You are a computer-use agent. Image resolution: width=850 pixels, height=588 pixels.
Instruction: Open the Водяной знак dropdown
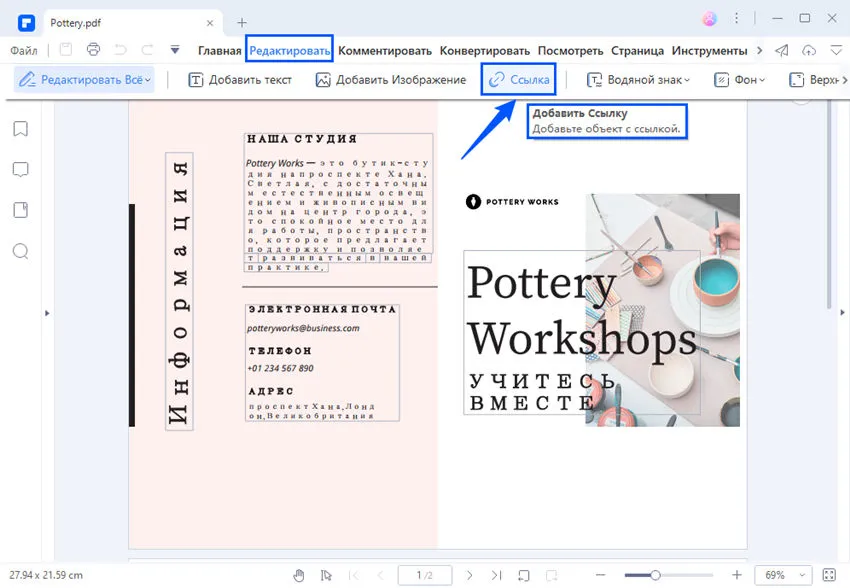pos(639,80)
